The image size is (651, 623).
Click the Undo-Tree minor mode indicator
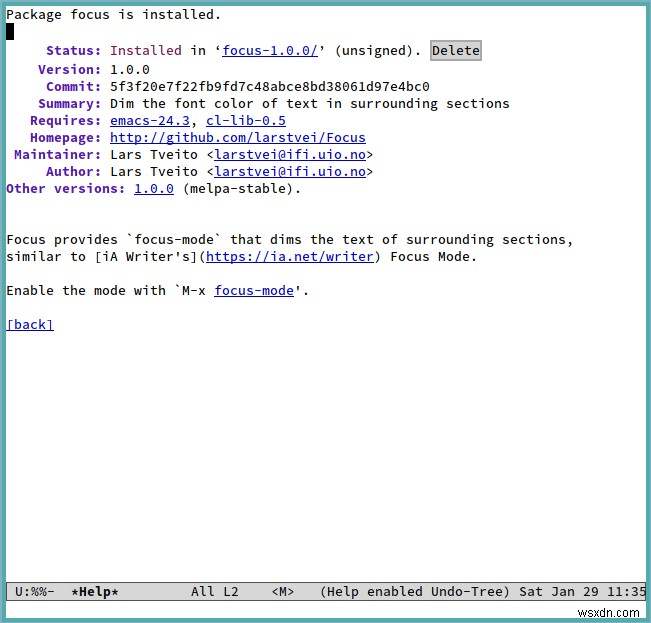(x=466, y=591)
